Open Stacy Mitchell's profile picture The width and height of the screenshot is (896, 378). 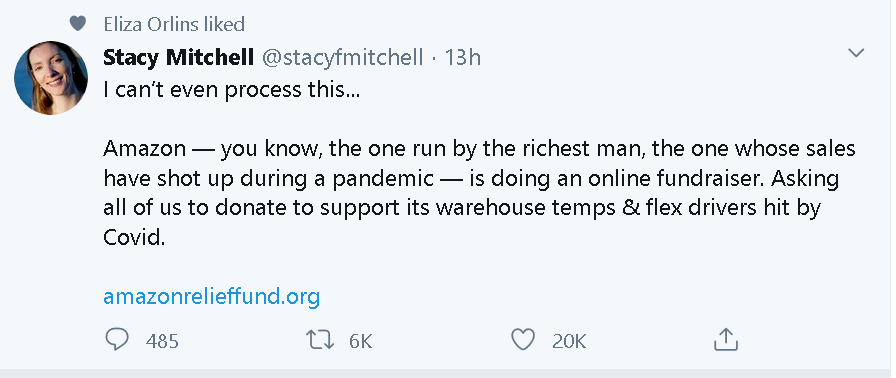click(51, 78)
